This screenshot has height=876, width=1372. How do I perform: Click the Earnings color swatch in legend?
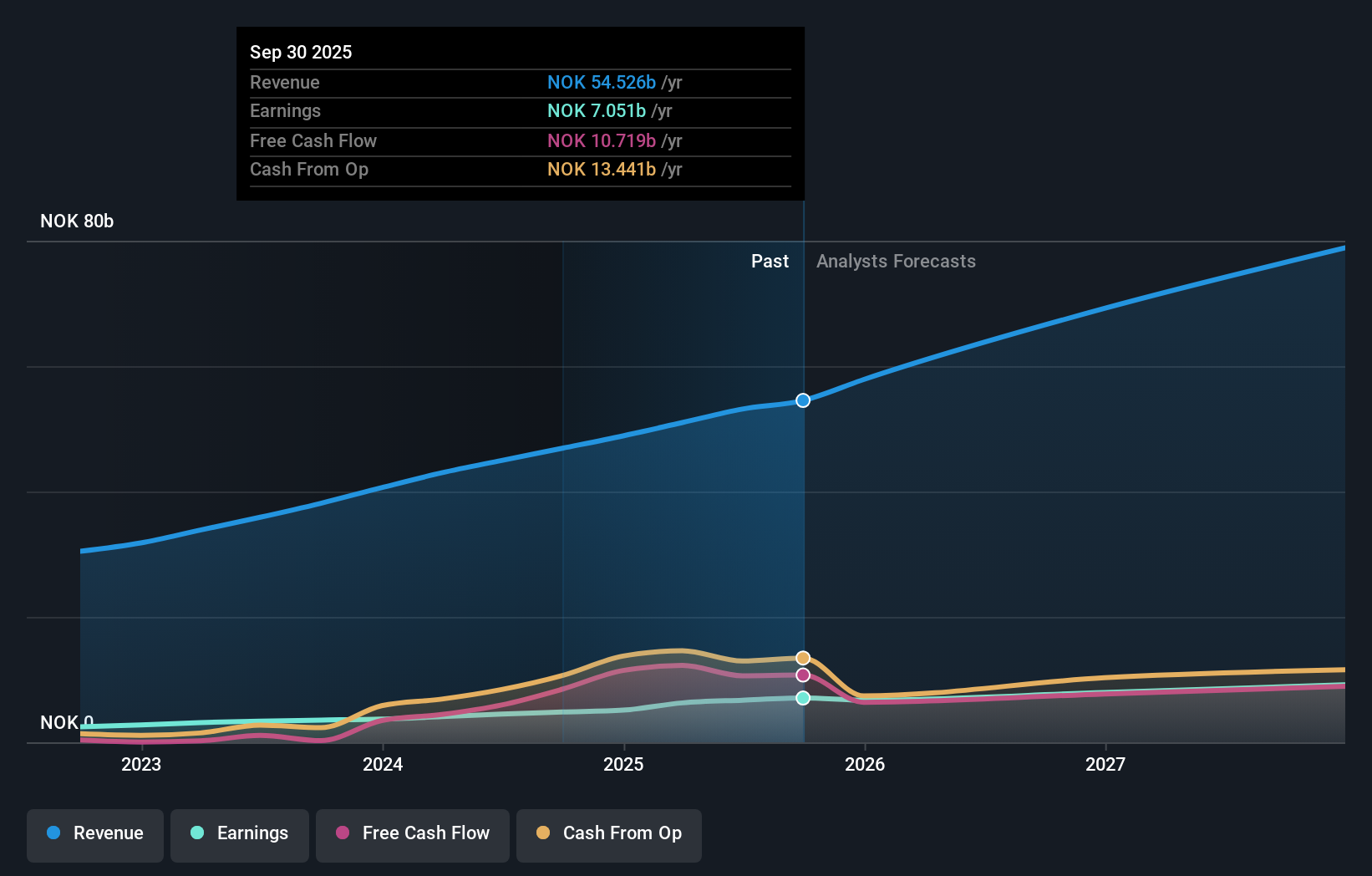[x=197, y=833]
